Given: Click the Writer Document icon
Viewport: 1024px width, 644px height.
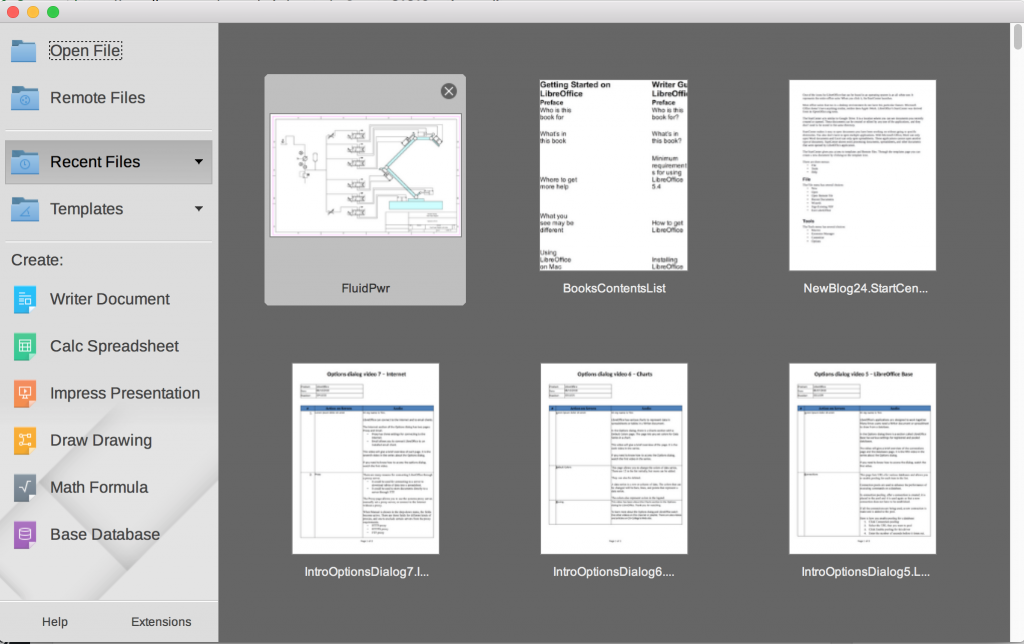Looking at the screenshot, I should coord(25,300).
